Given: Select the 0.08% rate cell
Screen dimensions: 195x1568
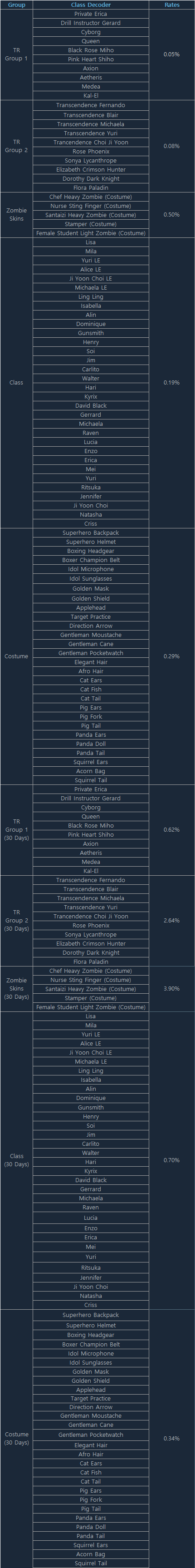Looking at the screenshot, I should point(172,147).
